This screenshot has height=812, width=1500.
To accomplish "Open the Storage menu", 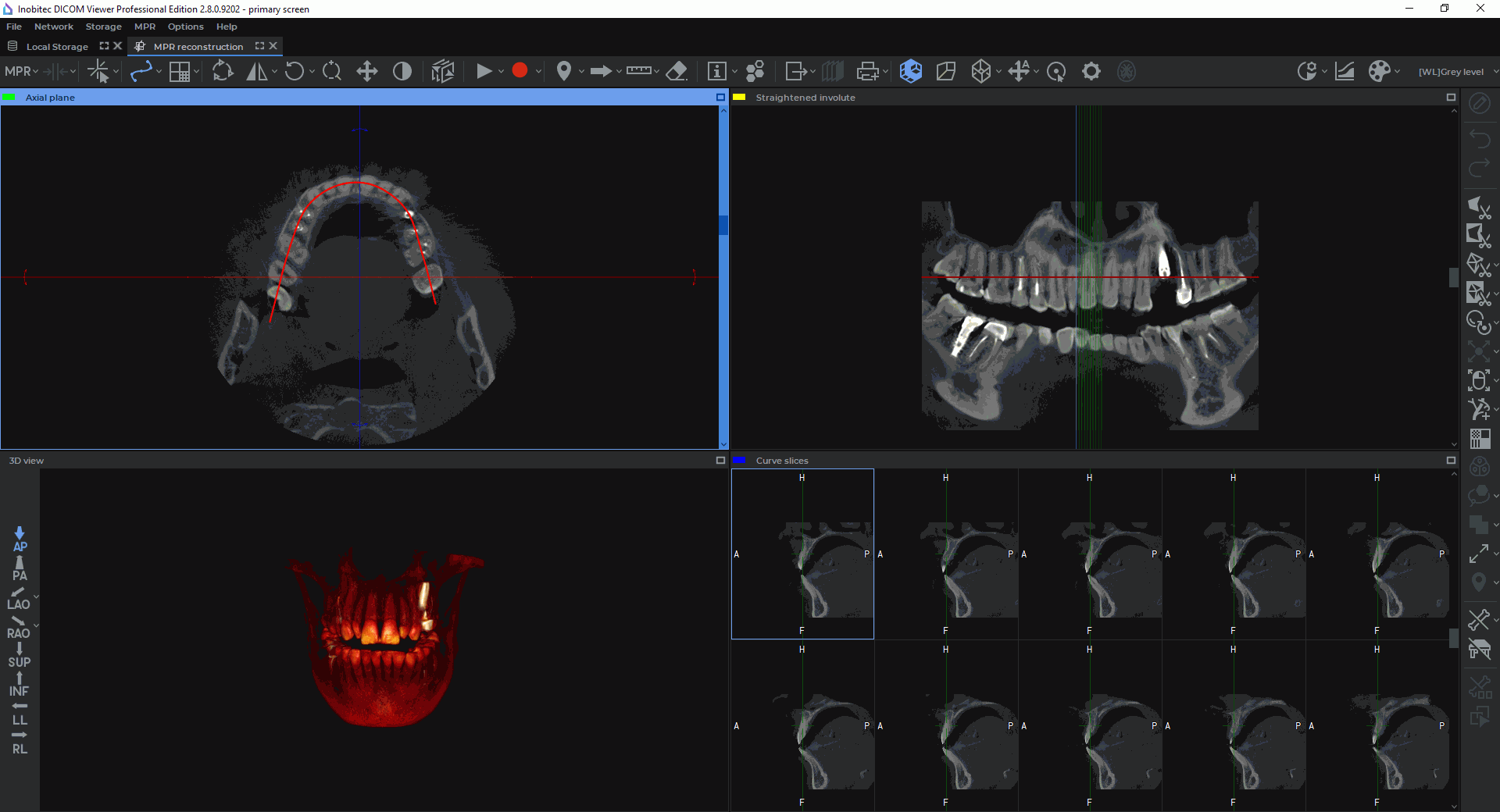I will click(x=103, y=27).
